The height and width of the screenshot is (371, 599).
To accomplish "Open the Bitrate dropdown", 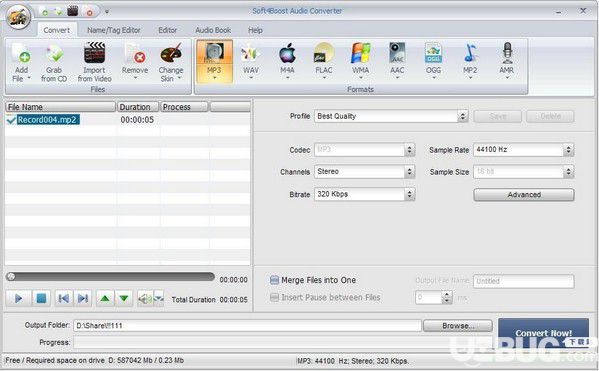I will 410,194.
